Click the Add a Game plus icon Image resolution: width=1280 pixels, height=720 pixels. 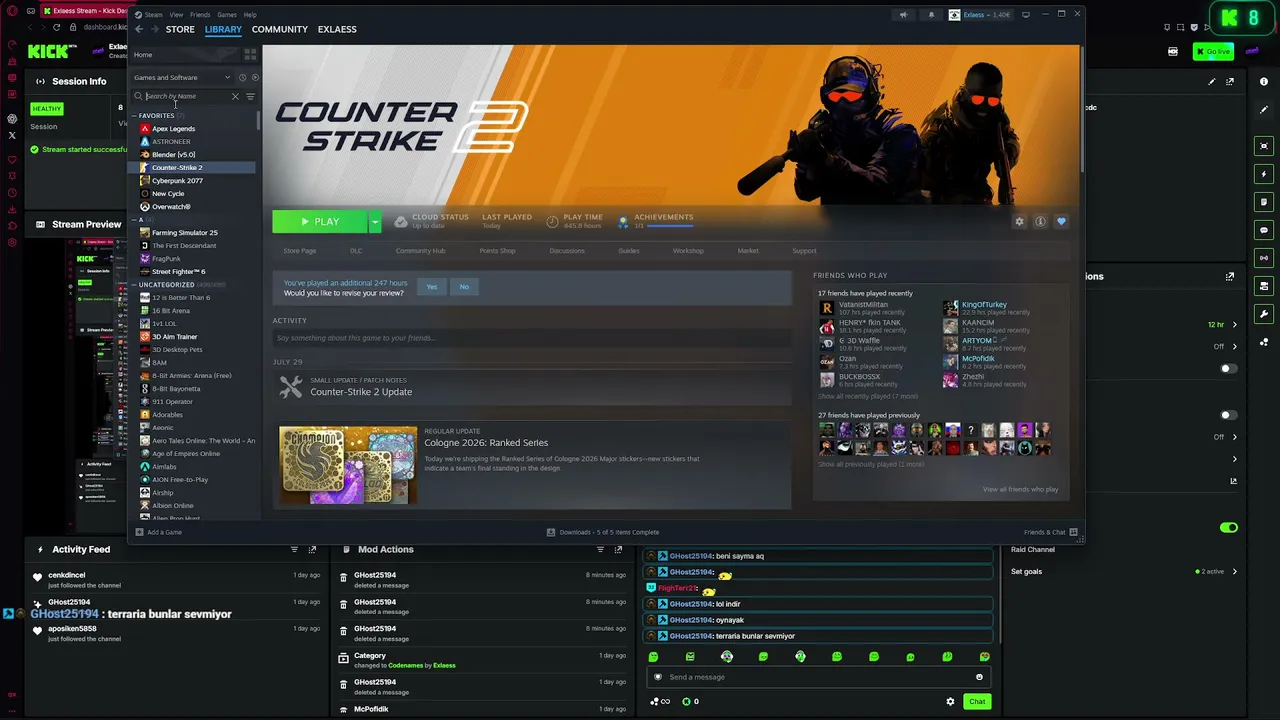pos(139,532)
